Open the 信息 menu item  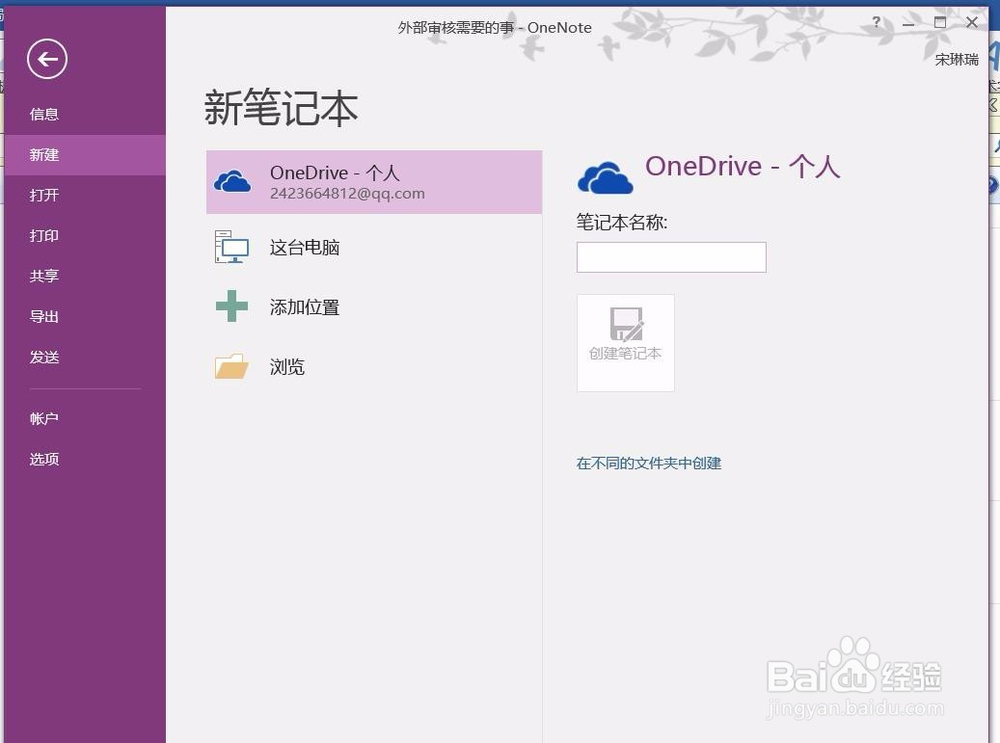[44, 114]
